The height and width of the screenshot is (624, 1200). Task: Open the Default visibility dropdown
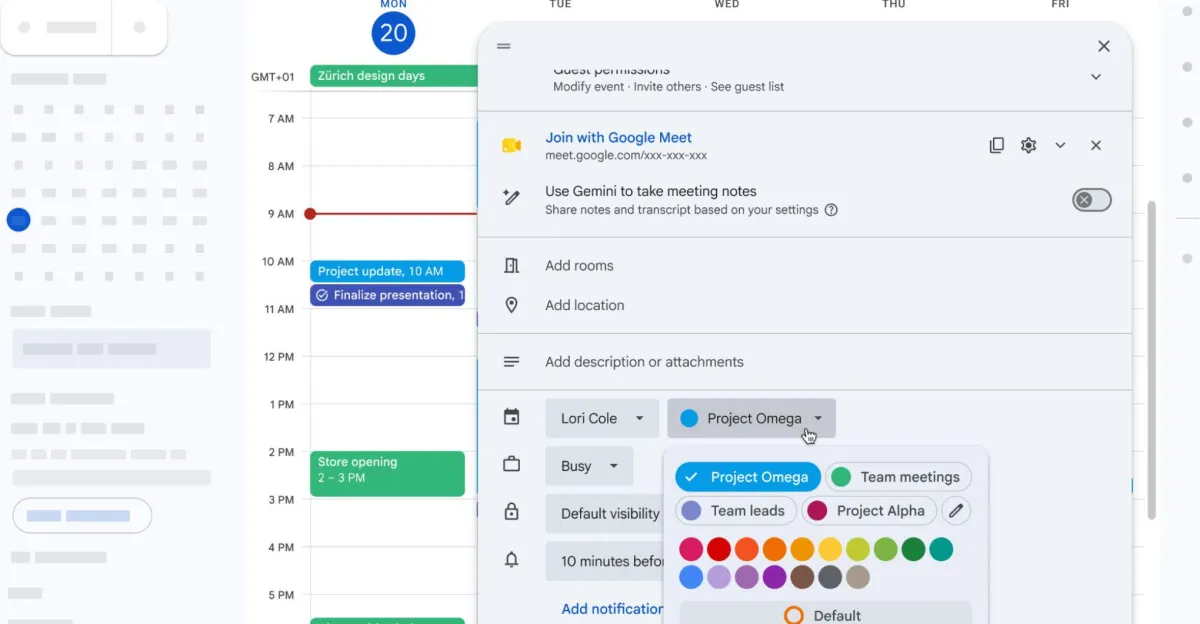(x=604, y=513)
